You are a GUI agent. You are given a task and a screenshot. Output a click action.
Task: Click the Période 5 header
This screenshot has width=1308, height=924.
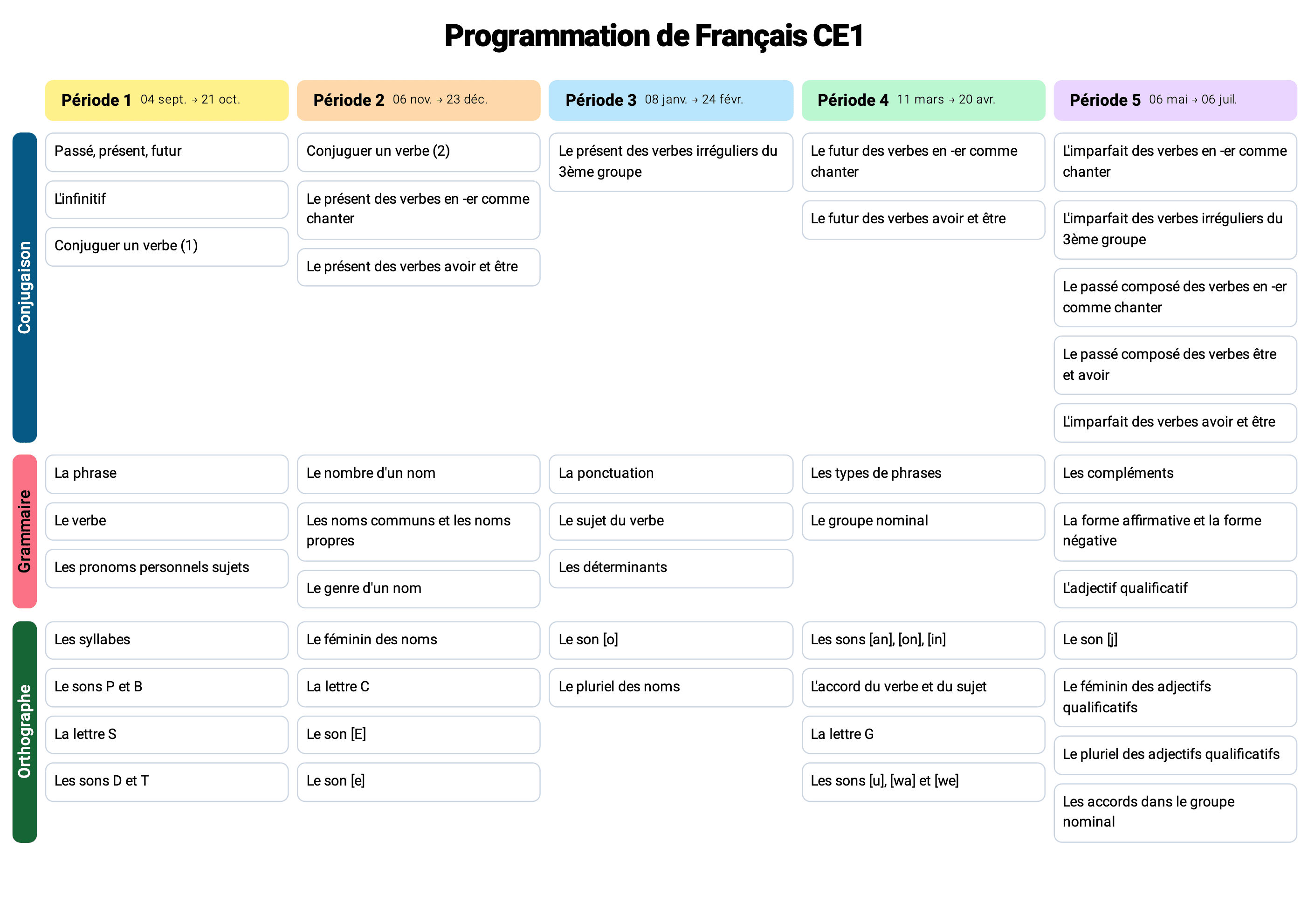click(1175, 100)
